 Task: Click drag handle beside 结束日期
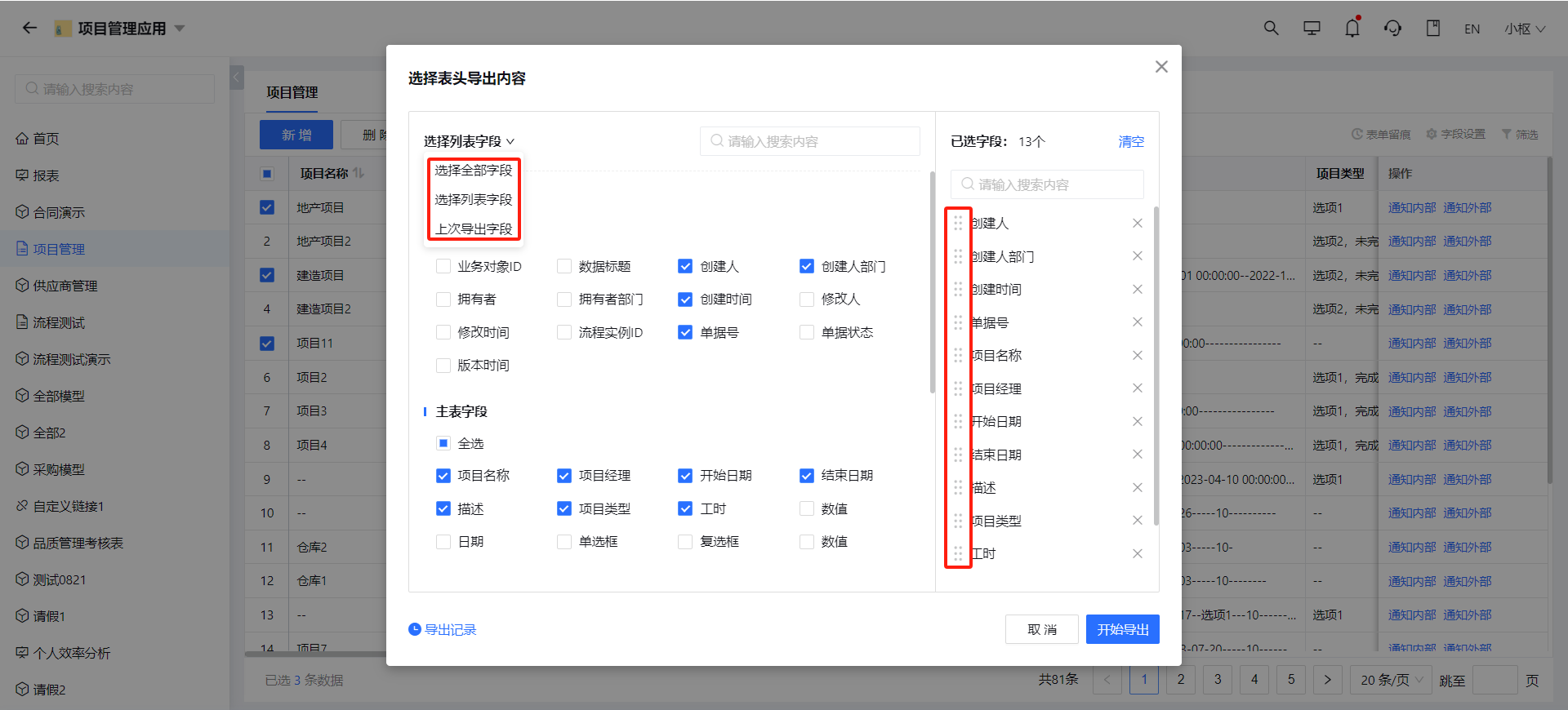coord(958,455)
